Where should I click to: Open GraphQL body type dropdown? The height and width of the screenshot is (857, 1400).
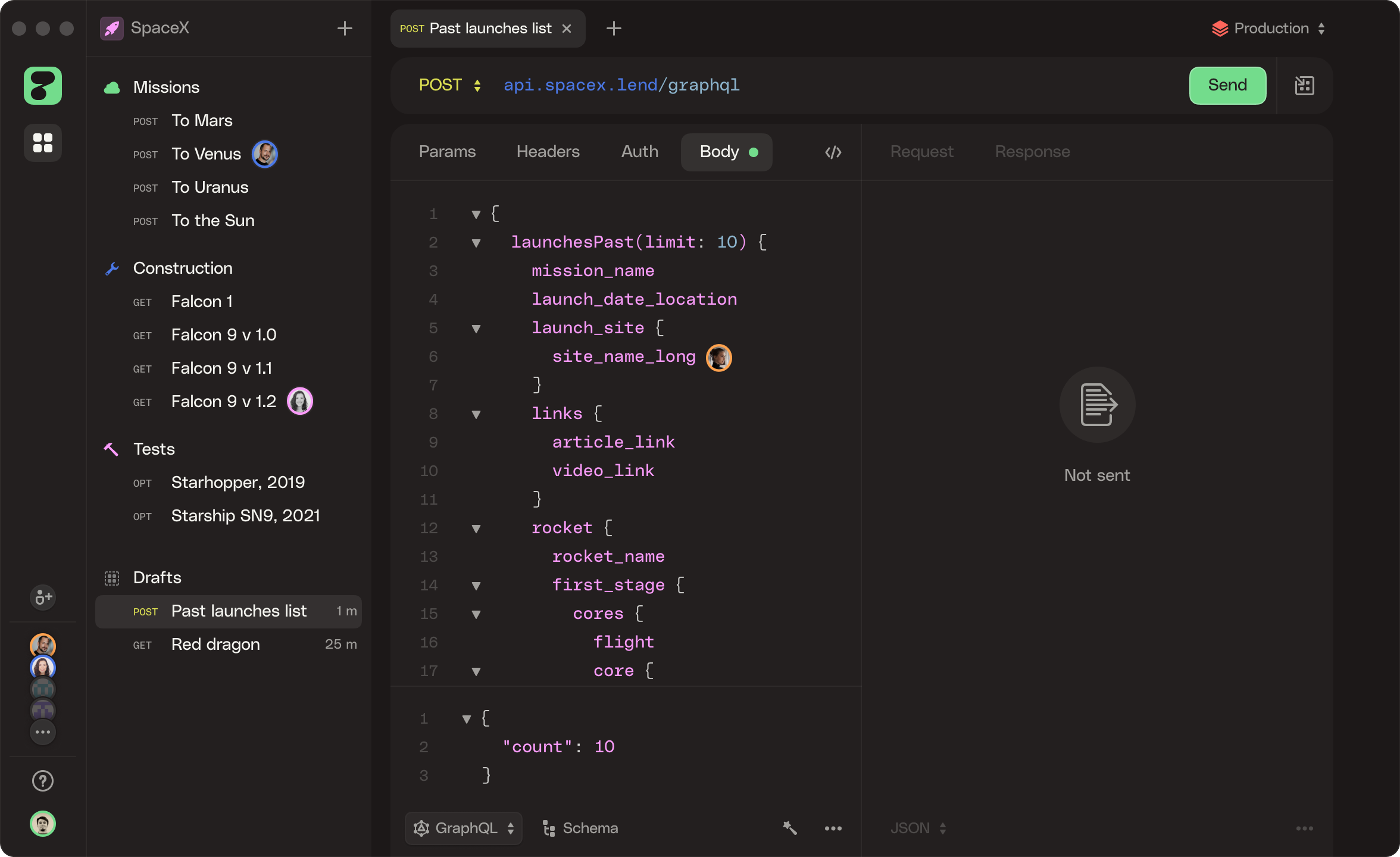464,828
